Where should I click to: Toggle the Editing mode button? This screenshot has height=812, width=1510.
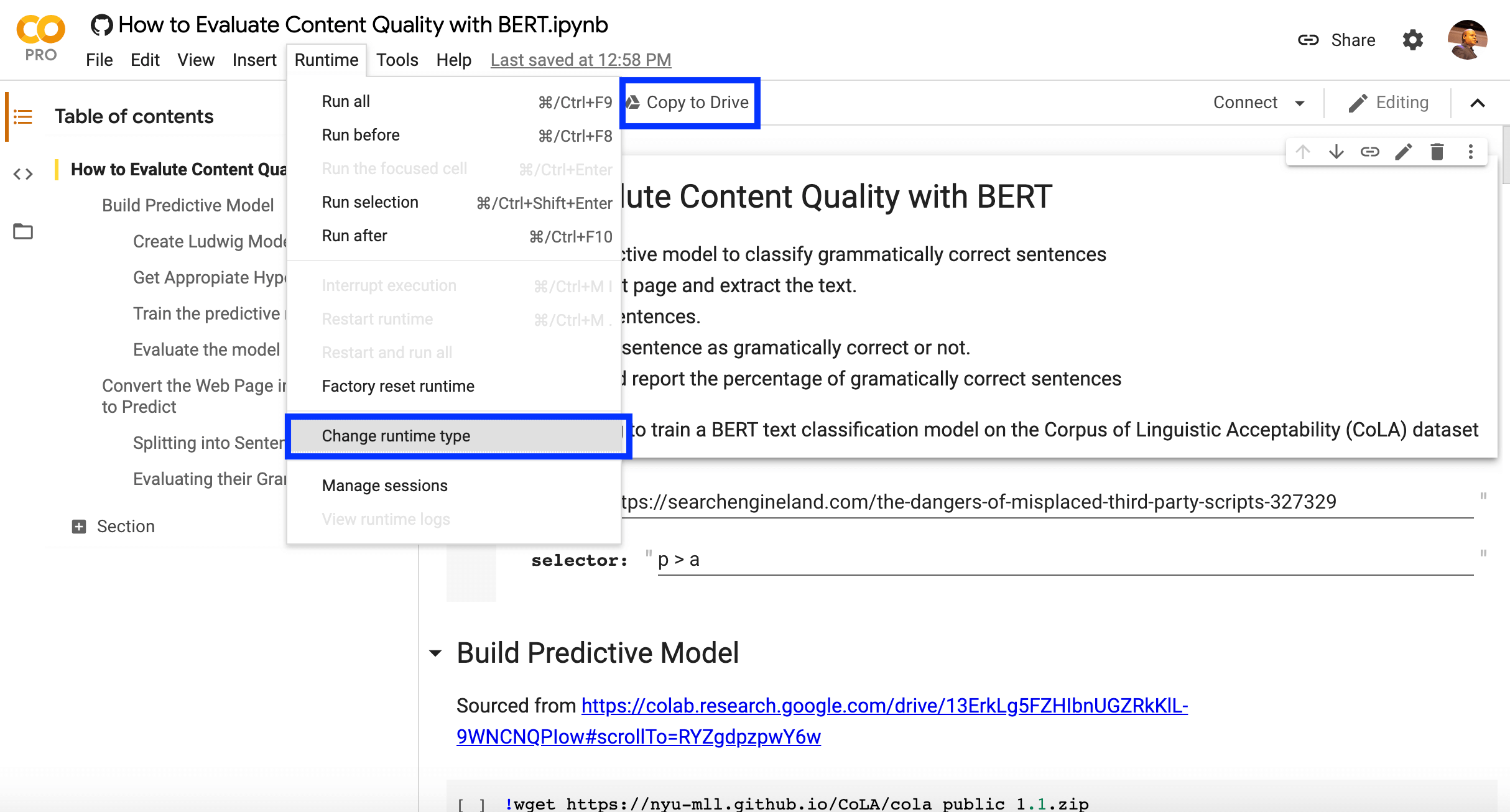[1389, 103]
